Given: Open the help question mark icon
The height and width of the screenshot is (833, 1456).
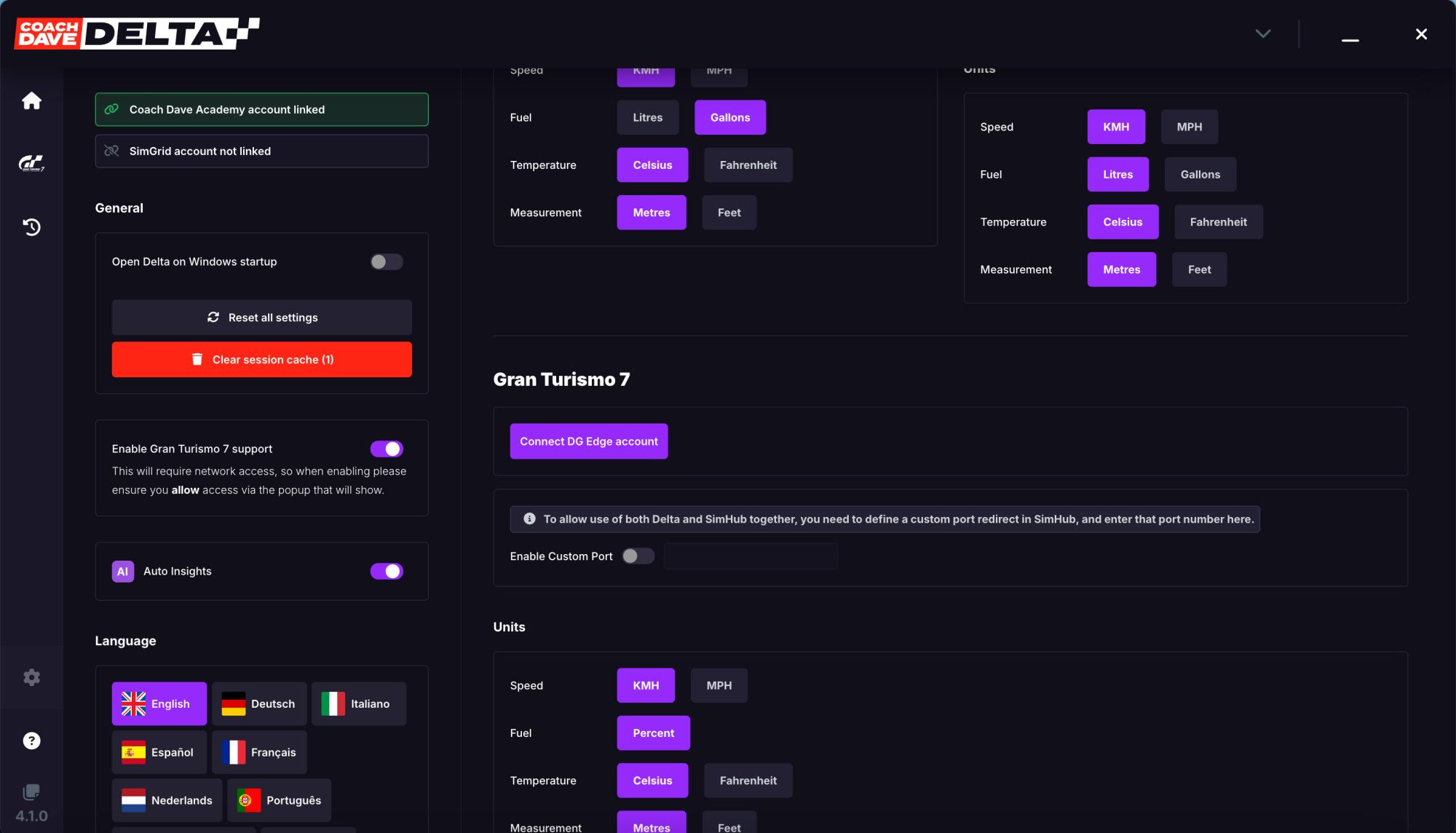Looking at the screenshot, I should coord(31,741).
